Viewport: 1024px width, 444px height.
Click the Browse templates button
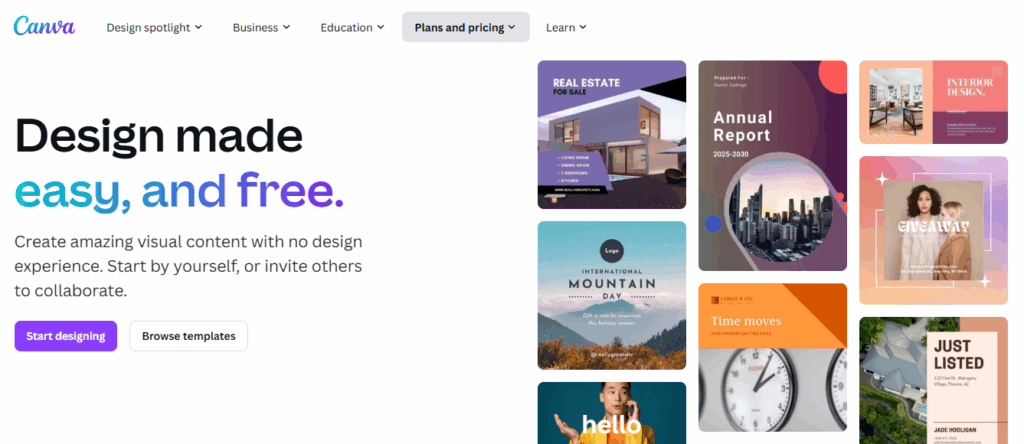click(188, 336)
